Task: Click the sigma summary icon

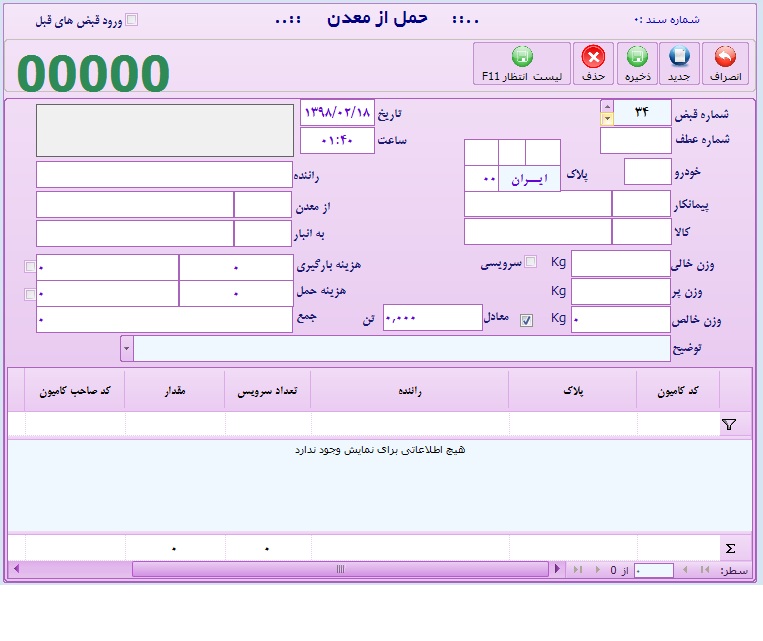Action: pyautogui.click(x=730, y=549)
